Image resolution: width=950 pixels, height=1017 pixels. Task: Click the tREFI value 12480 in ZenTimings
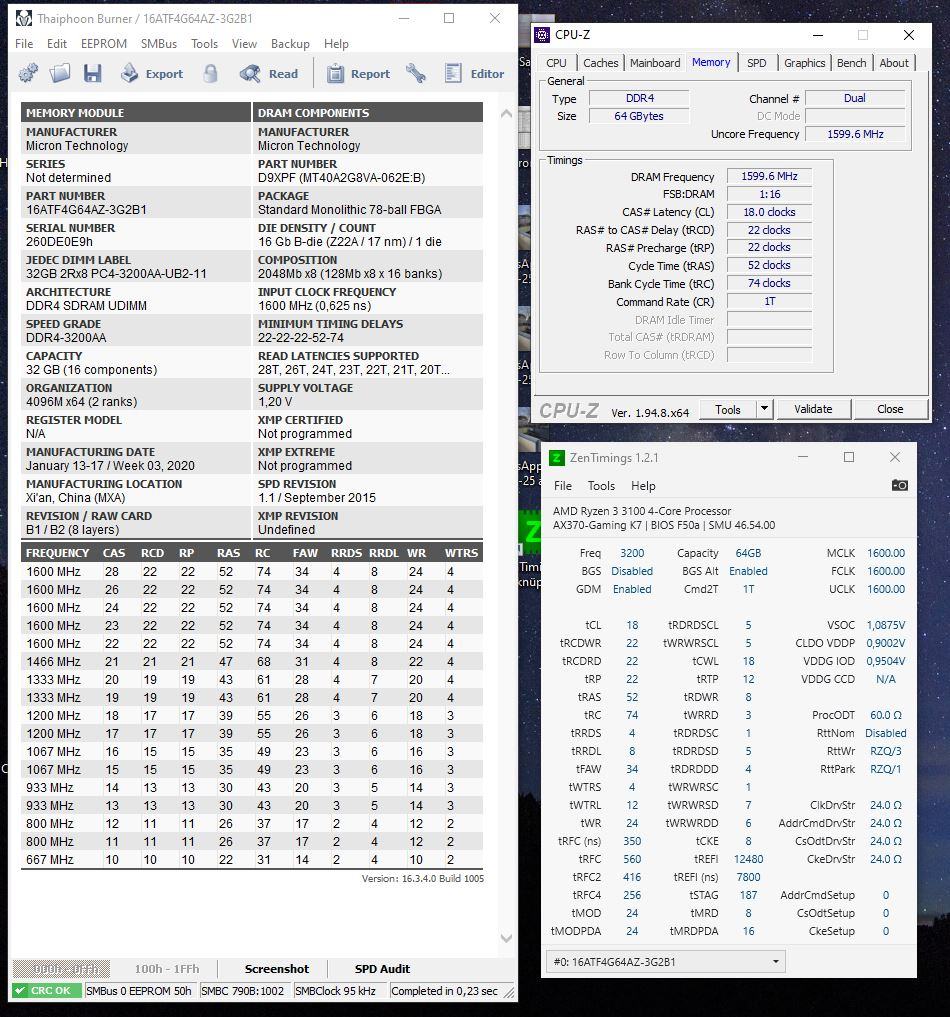click(x=748, y=859)
